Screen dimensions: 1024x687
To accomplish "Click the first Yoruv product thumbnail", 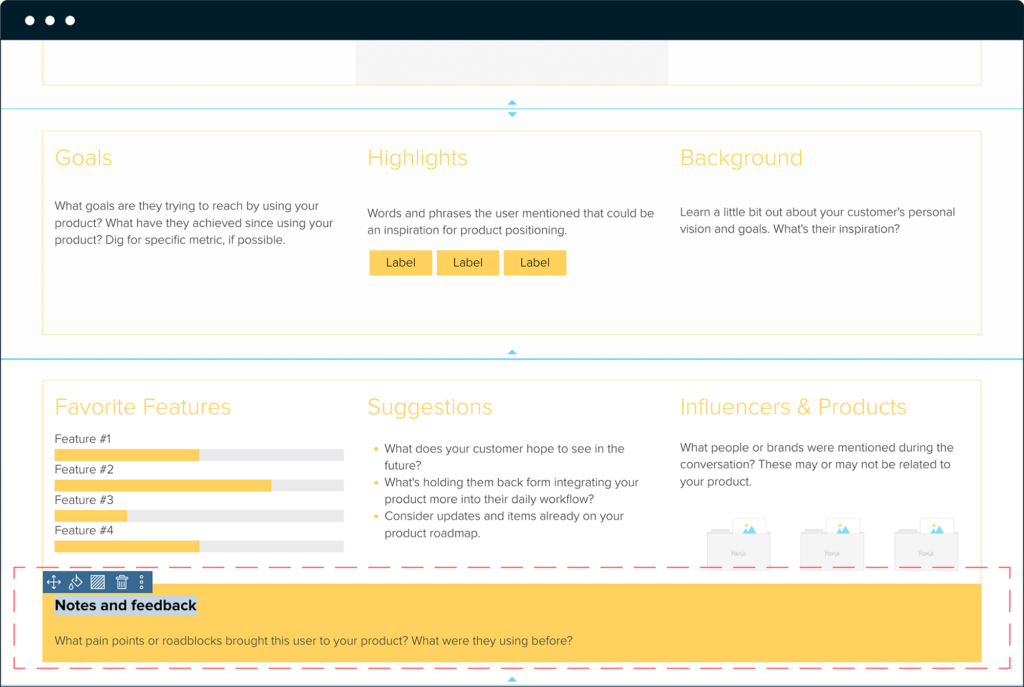I will 738,543.
